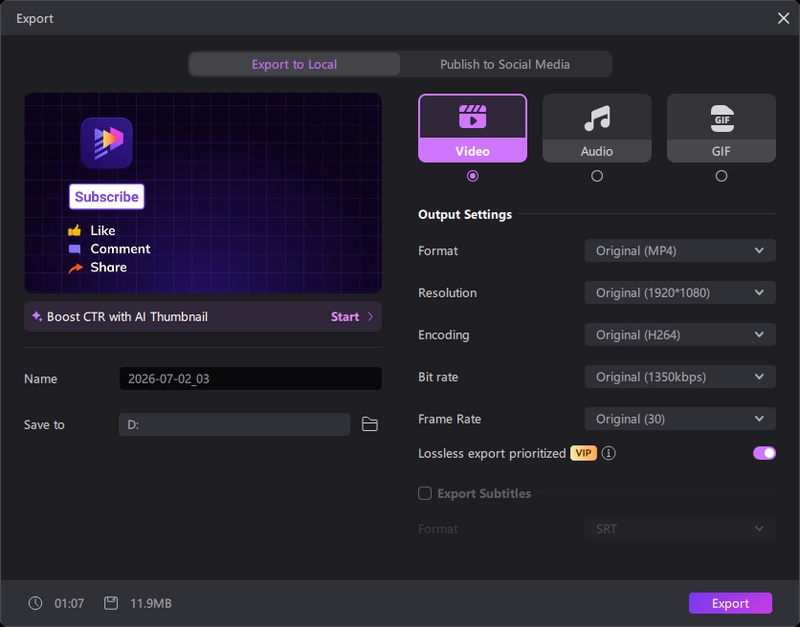Click the Subscribe button in the preview
Screen dimensions: 800x627
[x=107, y=196]
